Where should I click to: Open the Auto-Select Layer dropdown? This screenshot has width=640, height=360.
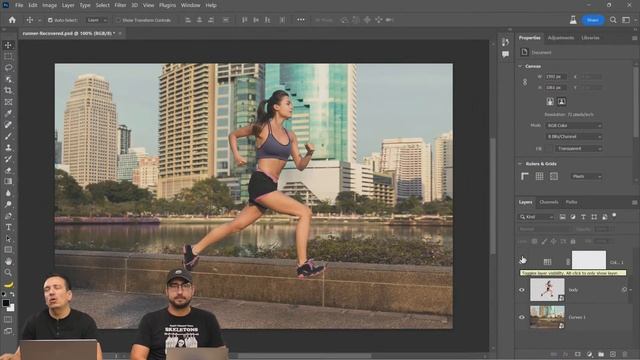tap(96, 20)
